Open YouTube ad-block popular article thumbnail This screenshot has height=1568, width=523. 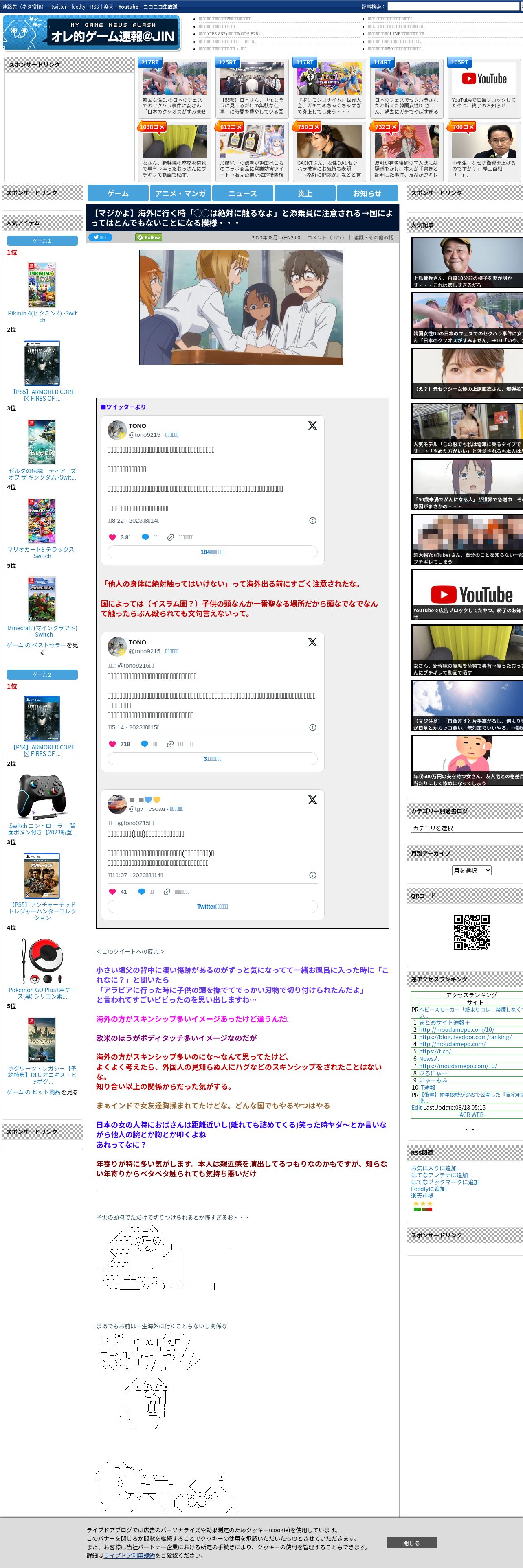coord(467,595)
